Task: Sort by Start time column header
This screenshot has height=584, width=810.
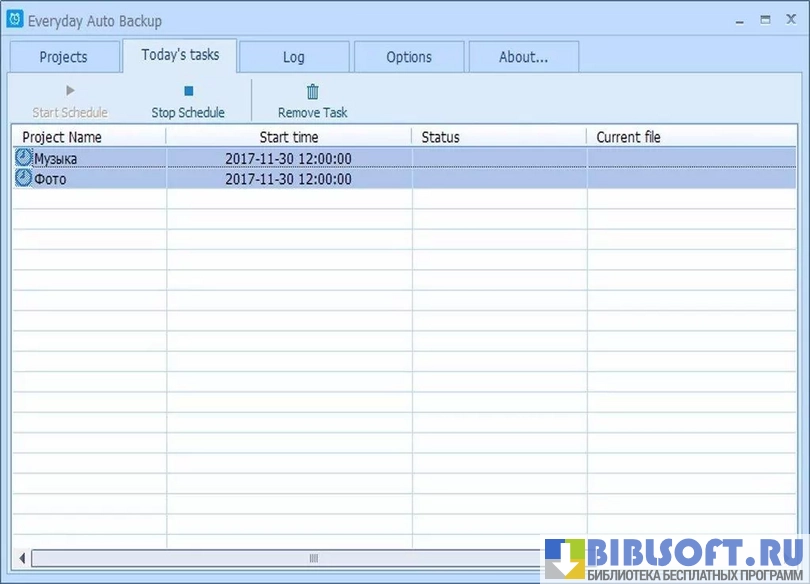Action: coord(289,137)
